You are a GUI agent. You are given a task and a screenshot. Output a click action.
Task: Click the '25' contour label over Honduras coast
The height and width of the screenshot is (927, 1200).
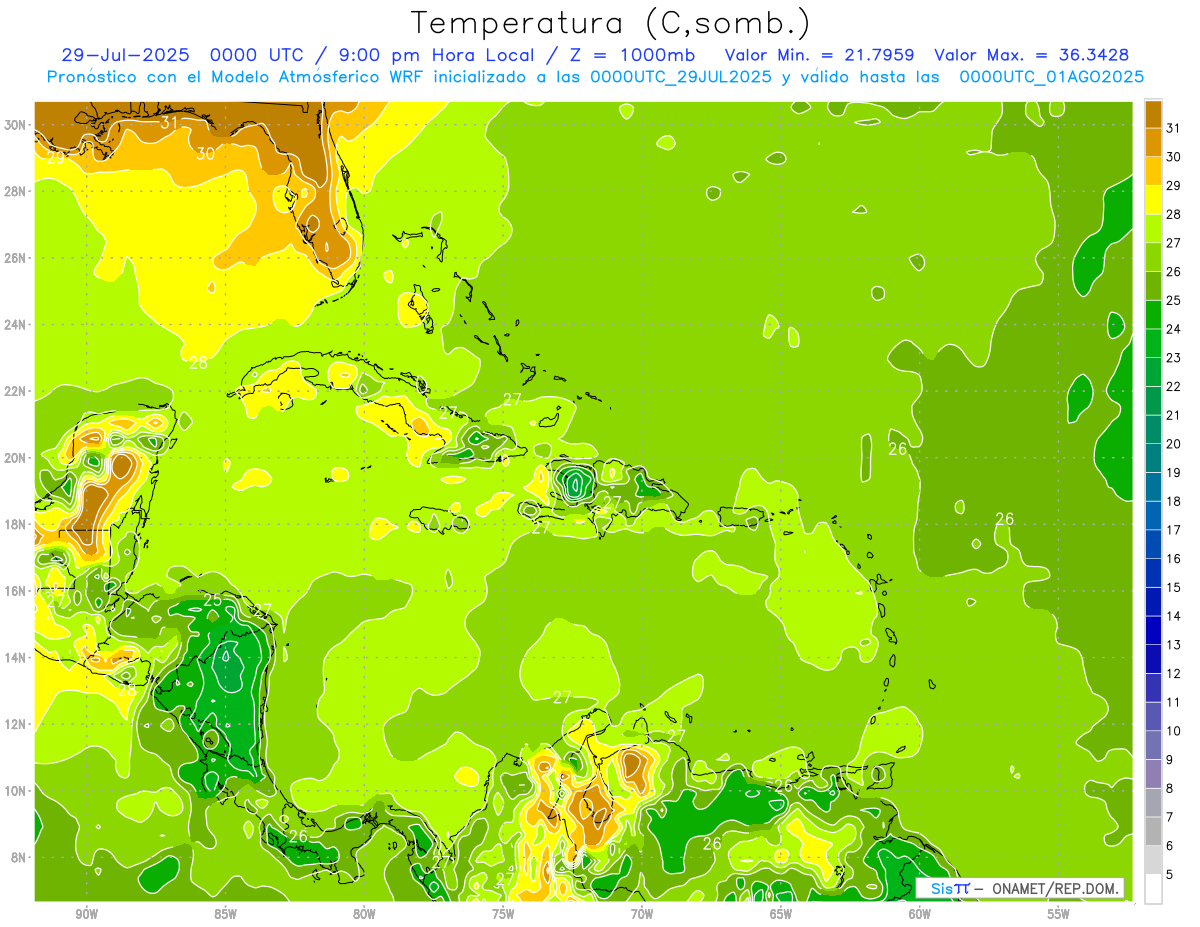[x=213, y=601]
